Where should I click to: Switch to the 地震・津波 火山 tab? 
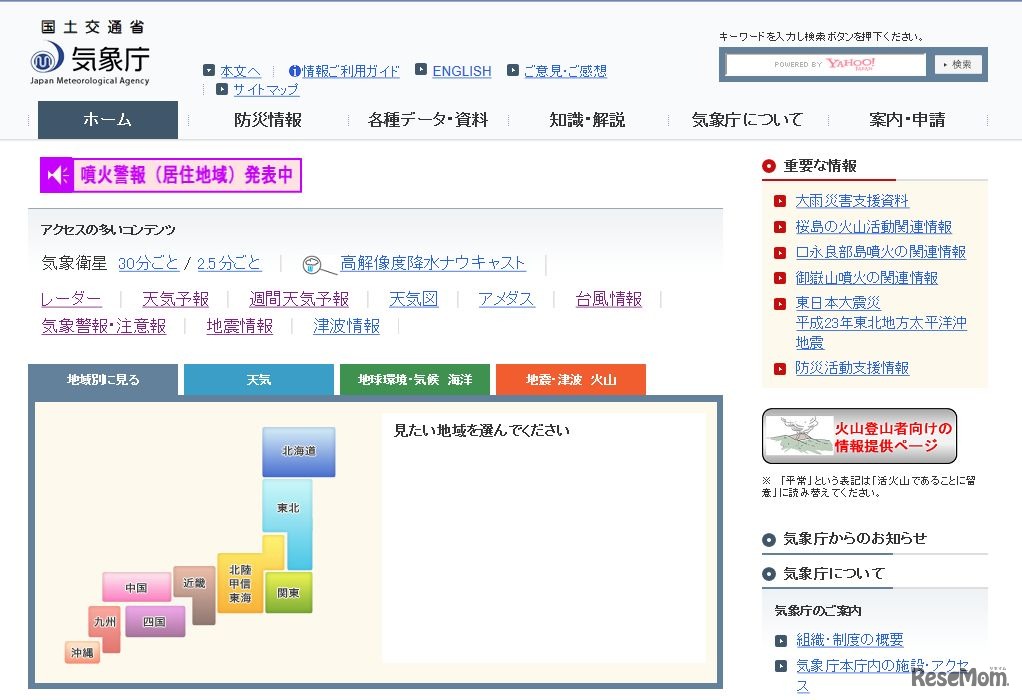[x=571, y=380]
